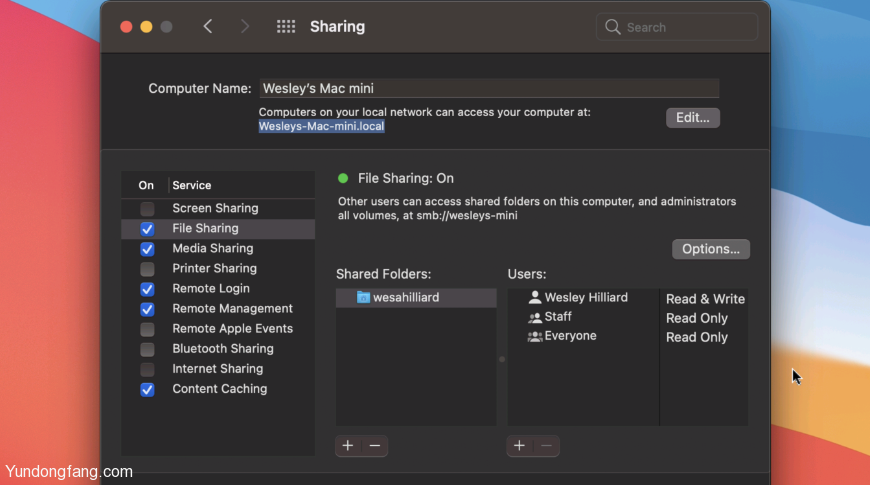
Task: Disable Content Caching checkbox
Action: pos(147,390)
